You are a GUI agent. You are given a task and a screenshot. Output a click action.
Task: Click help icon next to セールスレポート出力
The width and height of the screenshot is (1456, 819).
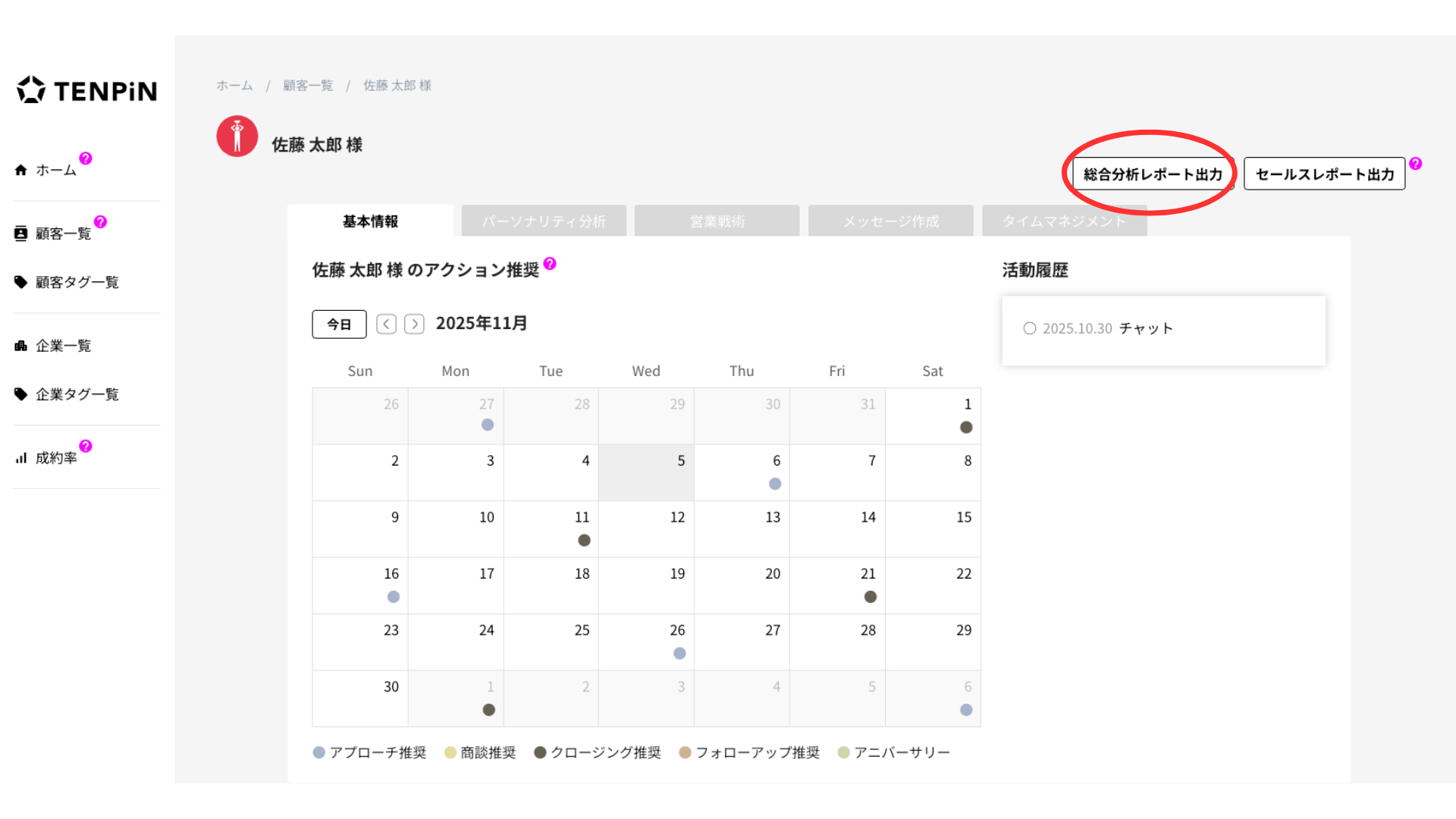1415,164
